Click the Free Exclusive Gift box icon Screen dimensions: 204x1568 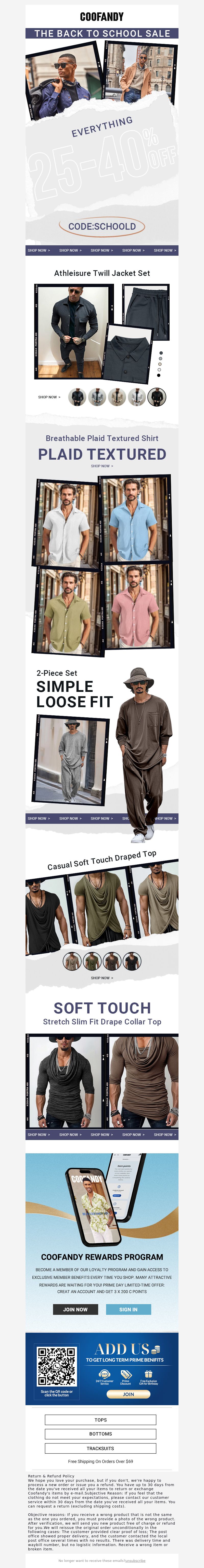tap(148, 1374)
